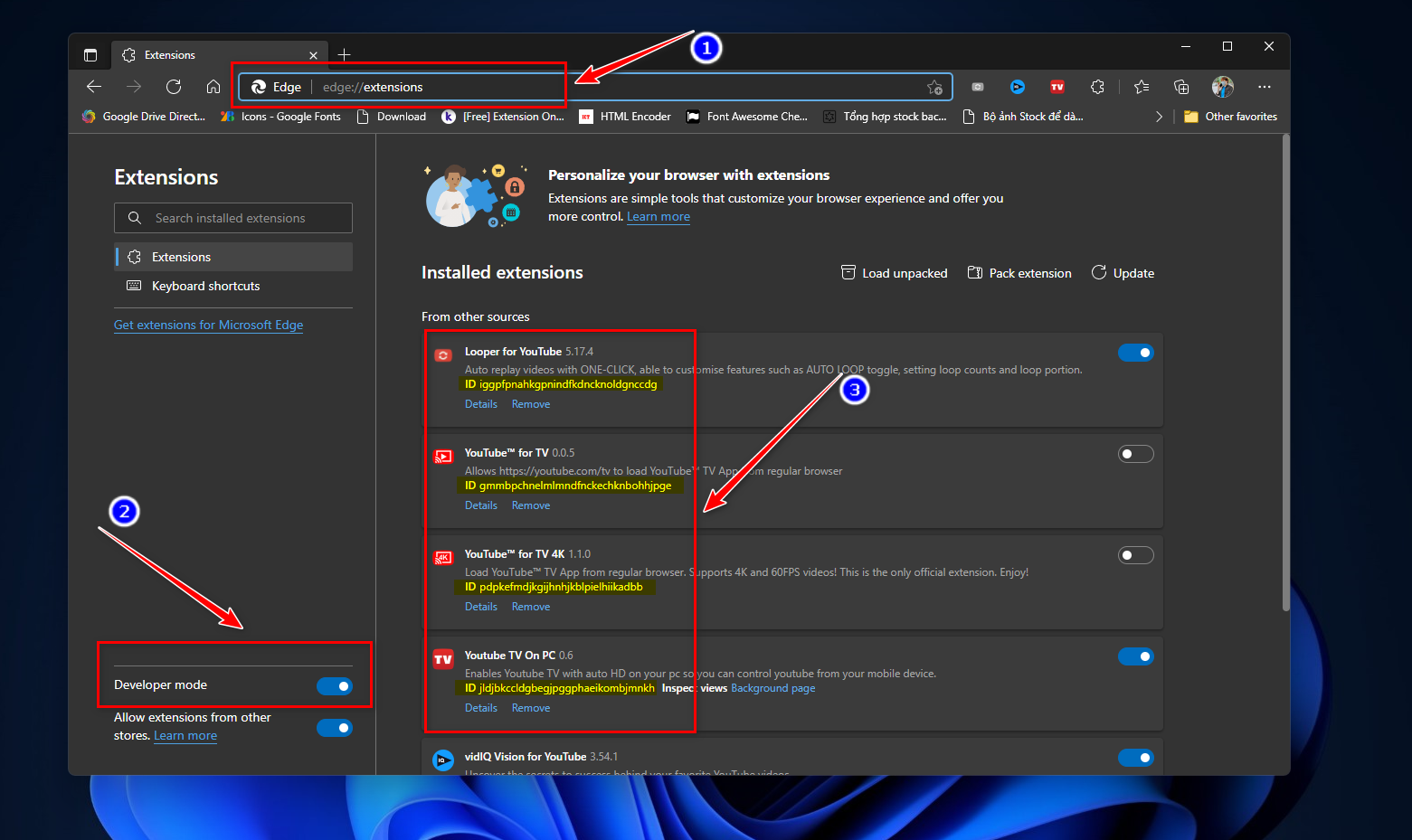Open the Download bookmark

tap(391, 117)
